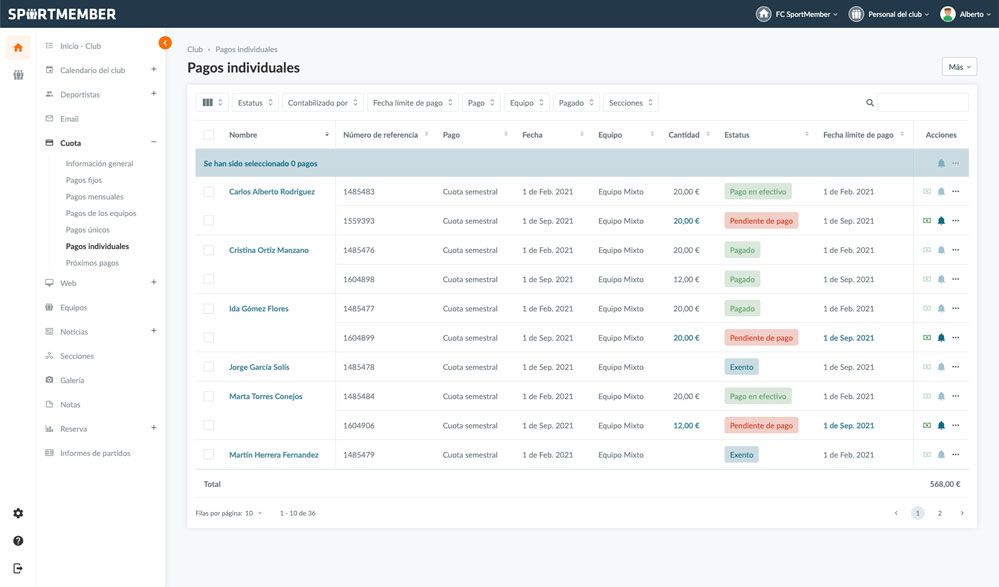Open more actions for payment 1485478
Image resolution: width=999 pixels, height=587 pixels.
point(956,366)
